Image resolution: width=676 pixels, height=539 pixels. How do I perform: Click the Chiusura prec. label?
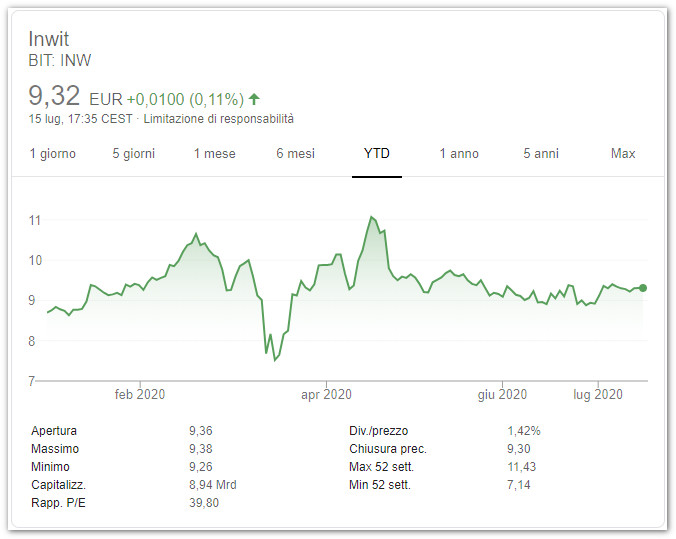pyautogui.click(x=388, y=449)
